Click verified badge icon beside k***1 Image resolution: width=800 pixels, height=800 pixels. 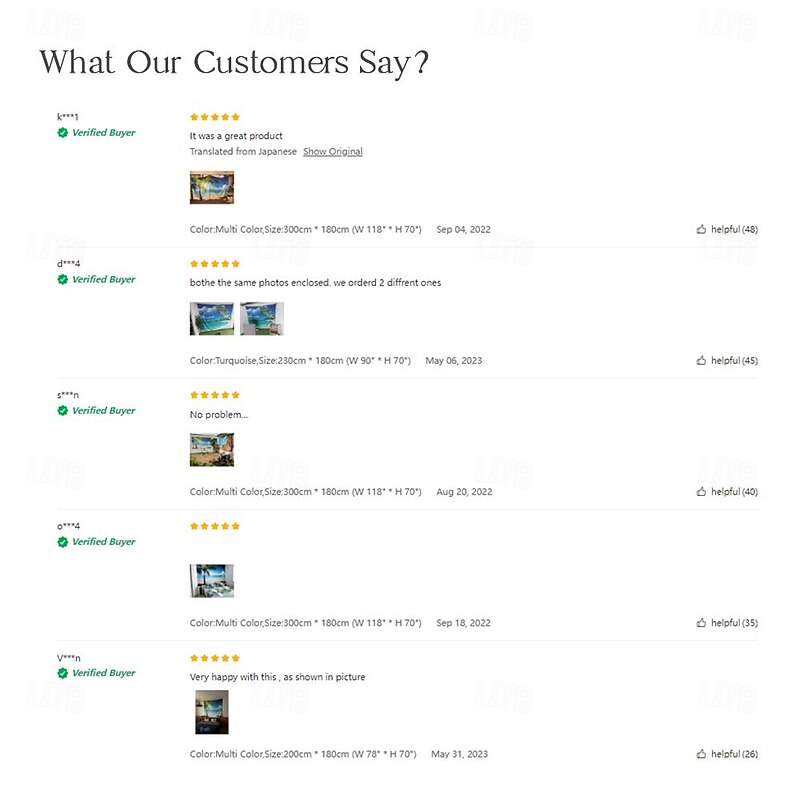[63, 133]
